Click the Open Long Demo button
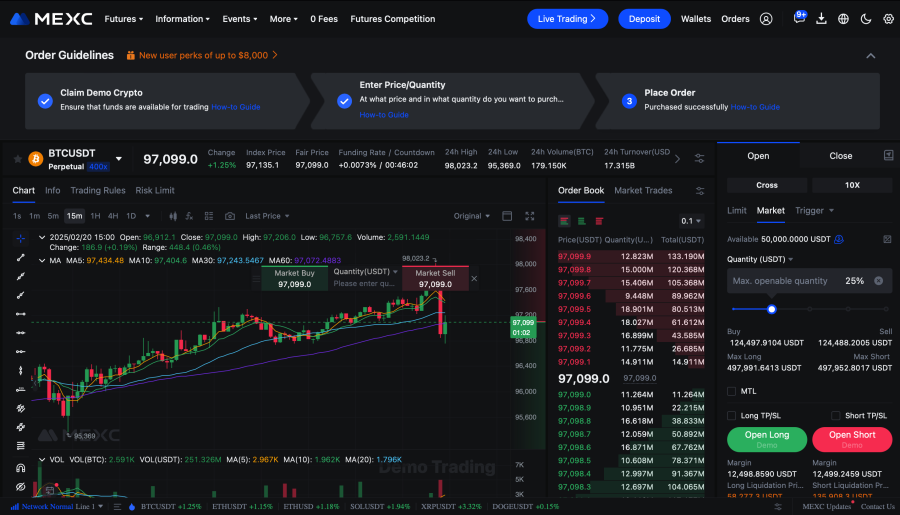 pos(767,439)
